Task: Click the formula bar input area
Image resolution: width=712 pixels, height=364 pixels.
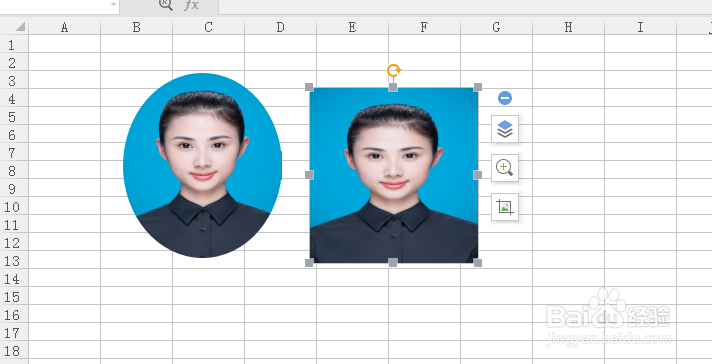Action: [x=465, y=6]
